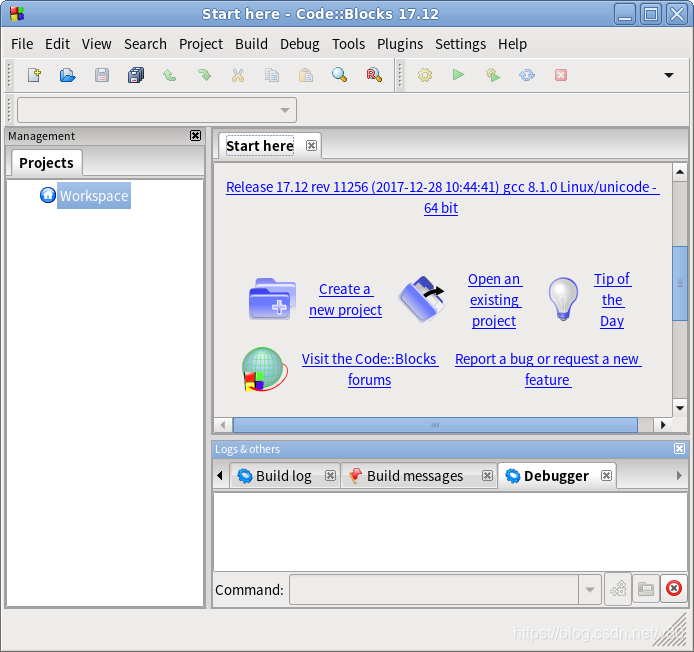Click the Save floppy disk icon

[102, 75]
